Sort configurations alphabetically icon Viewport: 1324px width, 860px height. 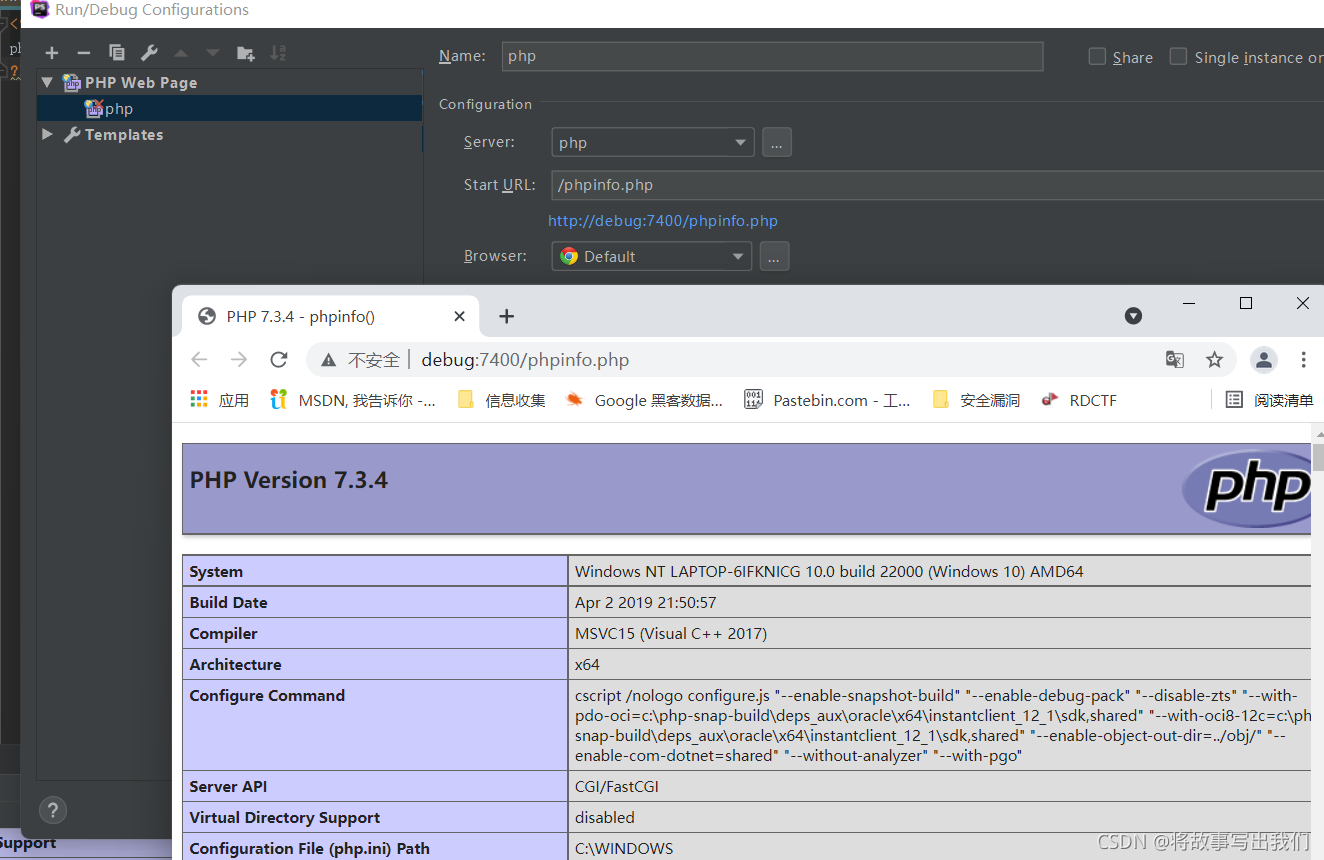278,53
